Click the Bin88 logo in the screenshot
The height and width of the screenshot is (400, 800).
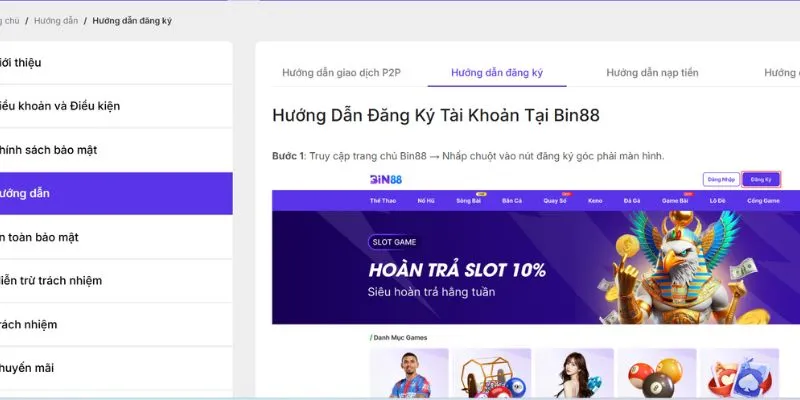386,180
